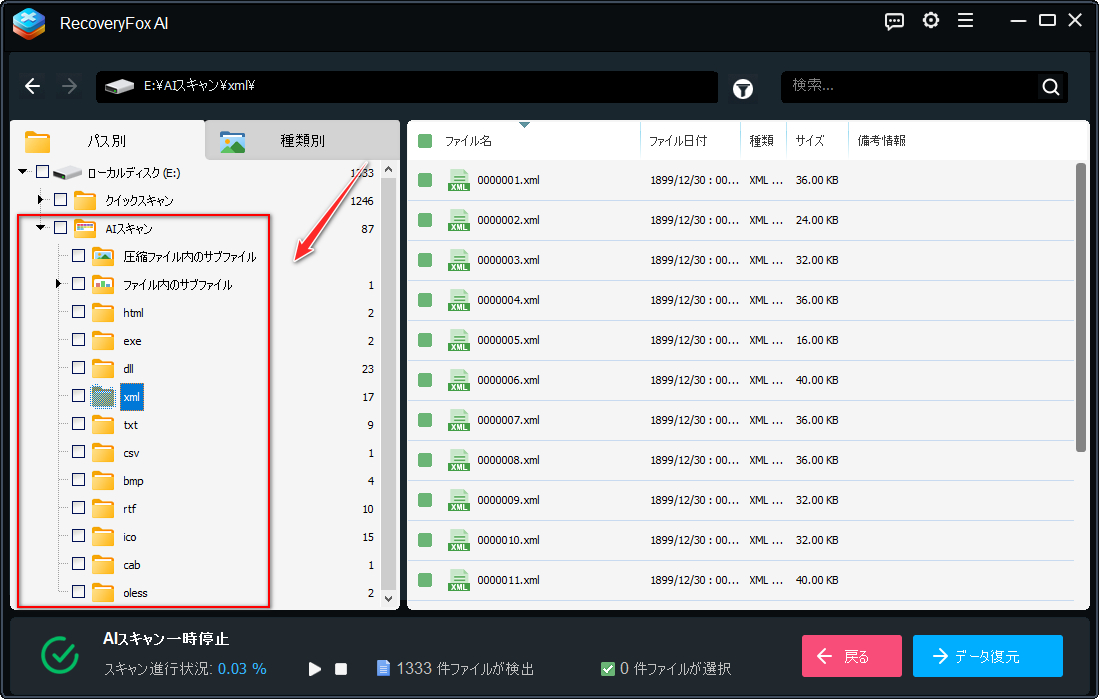Screen dimensions: 1099x699
Task: Click the データ復元 button
Action: (x=987, y=656)
